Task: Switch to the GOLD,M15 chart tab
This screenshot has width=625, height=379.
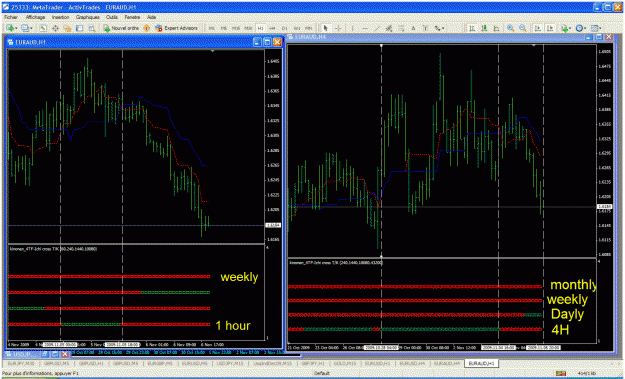Action: (345, 363)
